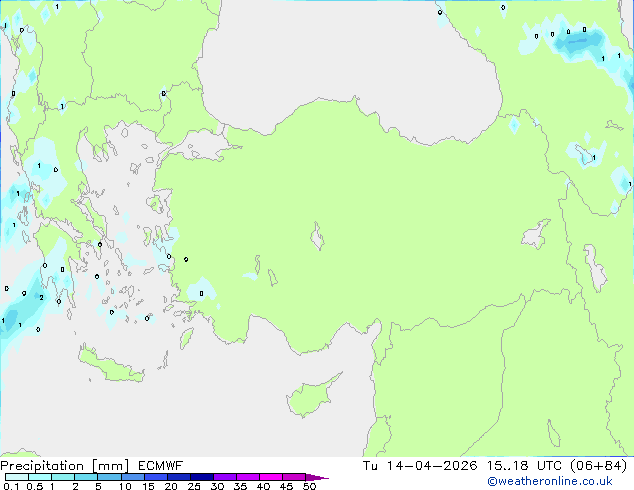This screenshot has width=634, height=490.
Task: Click the 45–50 mm legend swatch
Action: [x=294, y=477]
